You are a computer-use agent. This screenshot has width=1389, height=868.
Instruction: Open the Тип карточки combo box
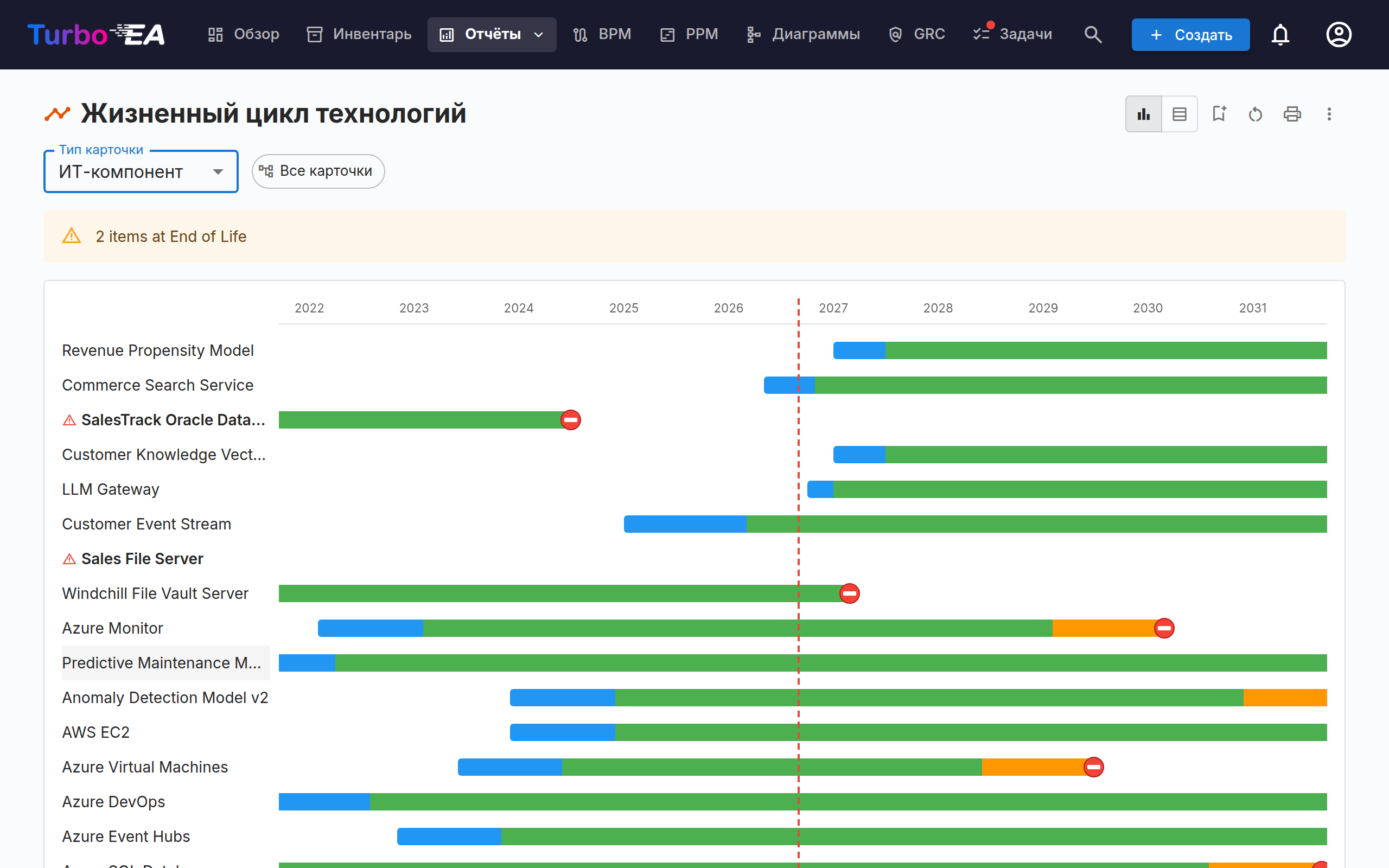point(141,171)
